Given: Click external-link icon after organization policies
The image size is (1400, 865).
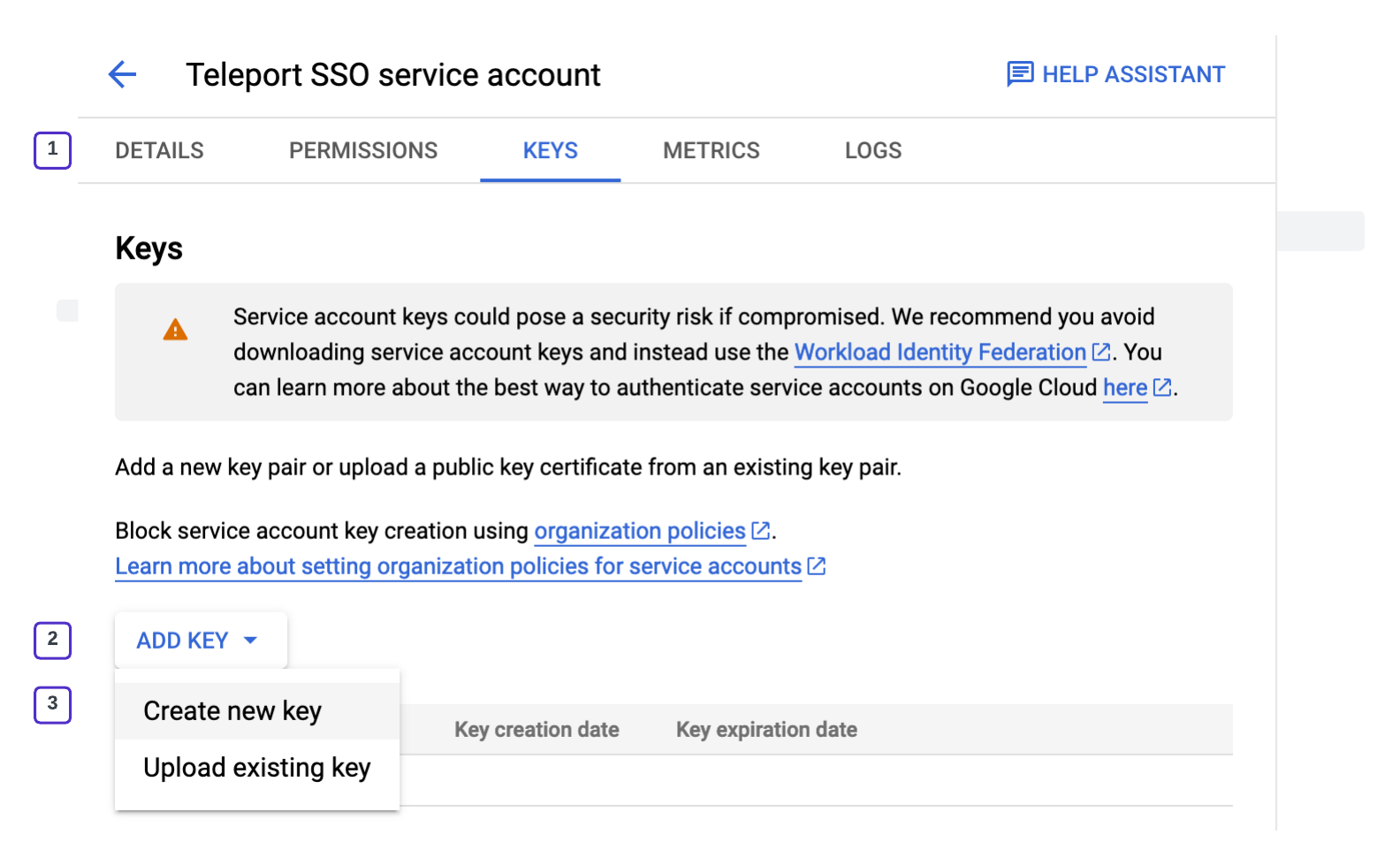Looking at the screenshot, I should point(760,531).
